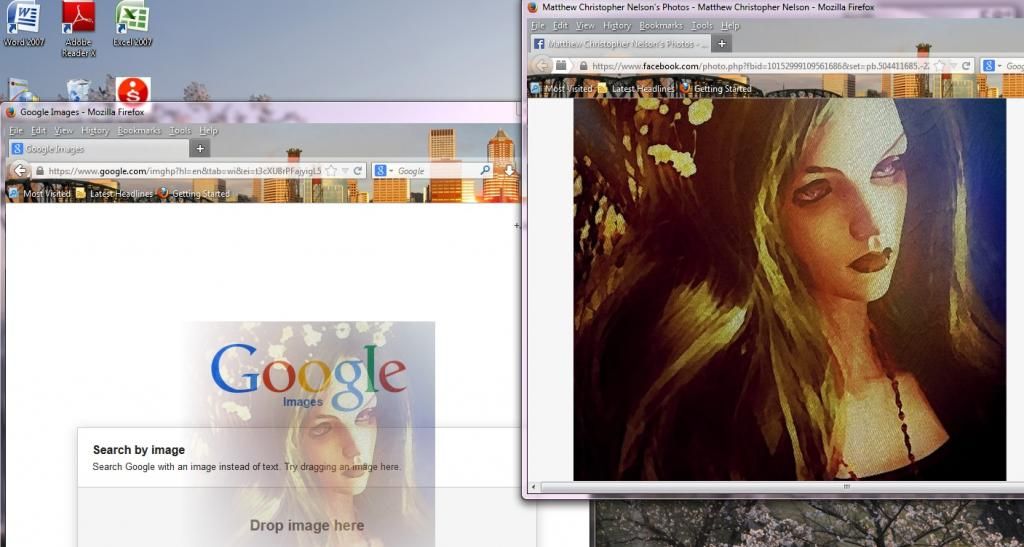Bookmark the Google Images page with the star

tap(331, 171)
